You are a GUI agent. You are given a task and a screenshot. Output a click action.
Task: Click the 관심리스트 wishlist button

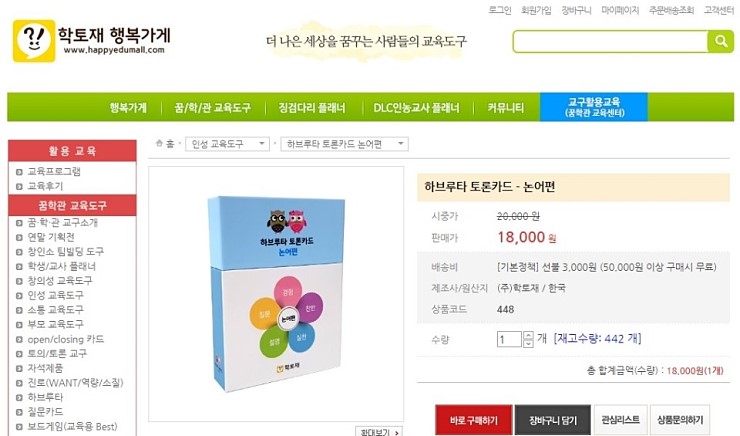(621, 420)
